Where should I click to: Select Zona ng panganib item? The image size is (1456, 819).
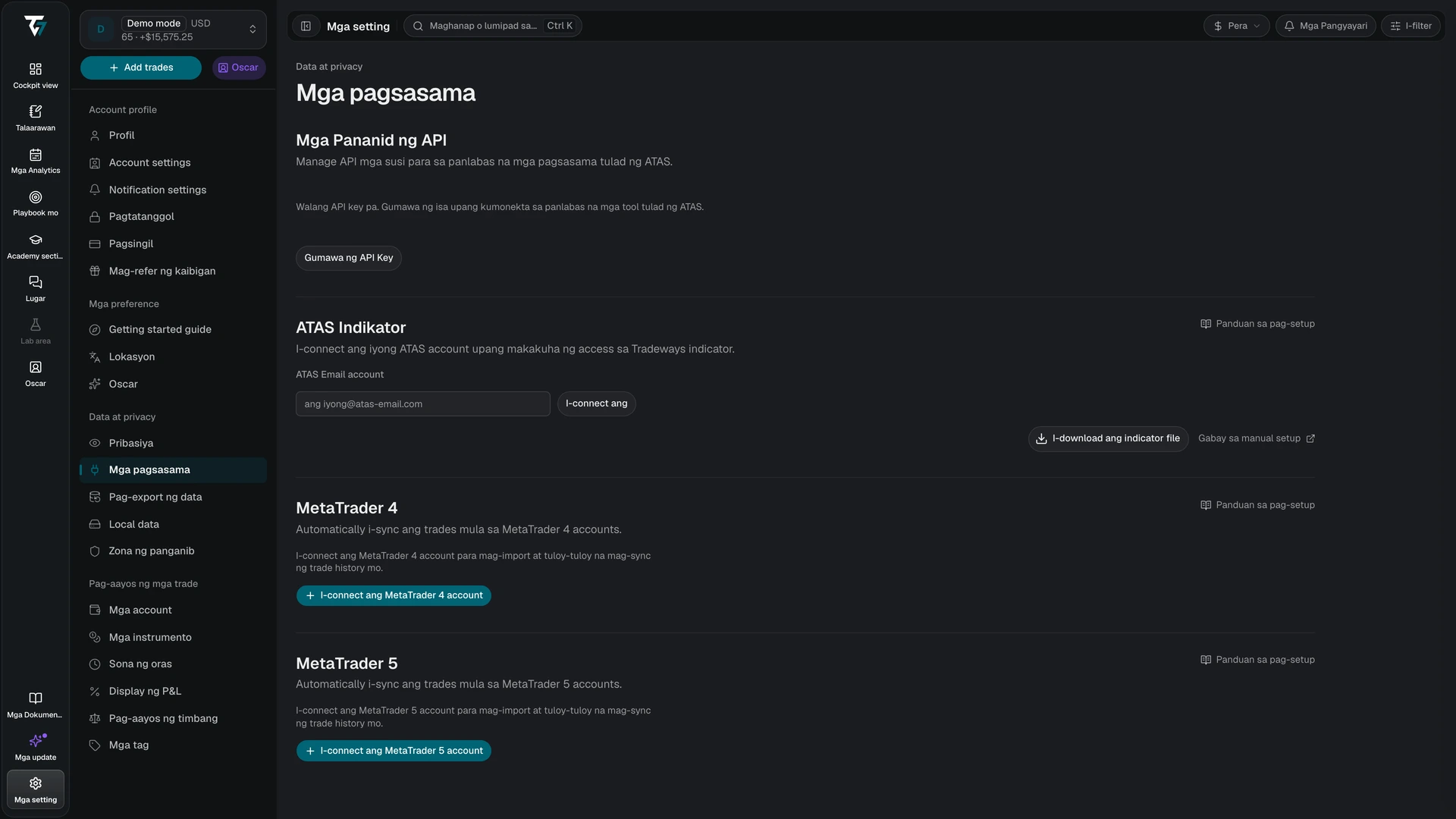[x=173, y=551]
